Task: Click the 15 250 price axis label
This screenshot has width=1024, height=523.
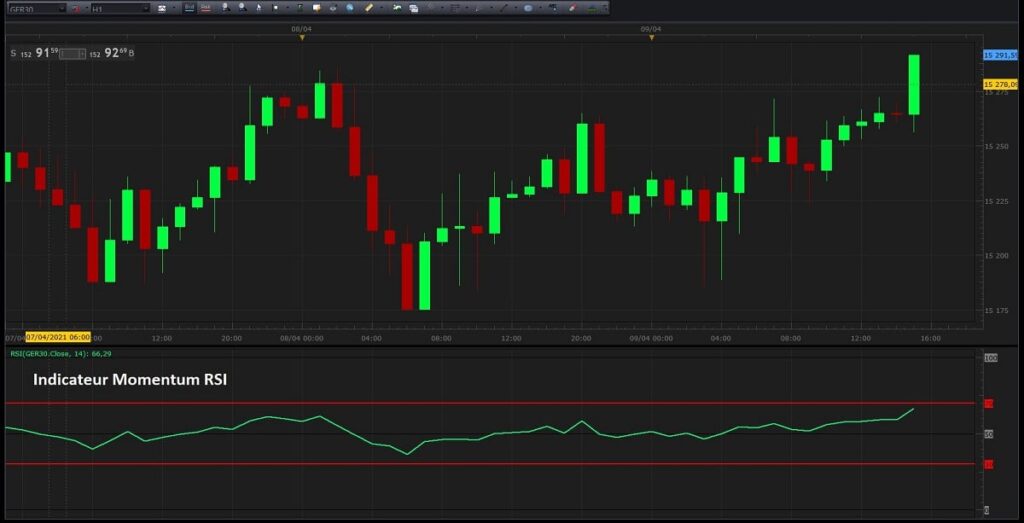Action: point(997,146)
